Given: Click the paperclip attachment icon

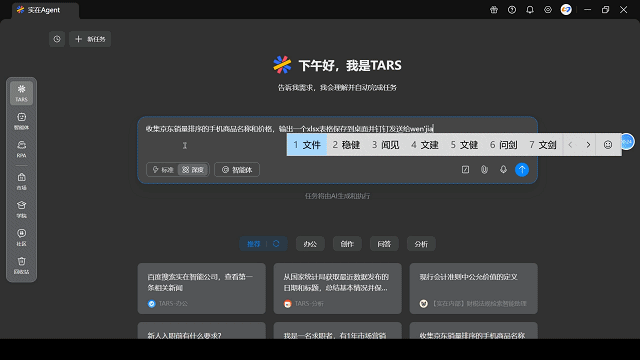Looking at the screenshot, I should click(484, 169).
